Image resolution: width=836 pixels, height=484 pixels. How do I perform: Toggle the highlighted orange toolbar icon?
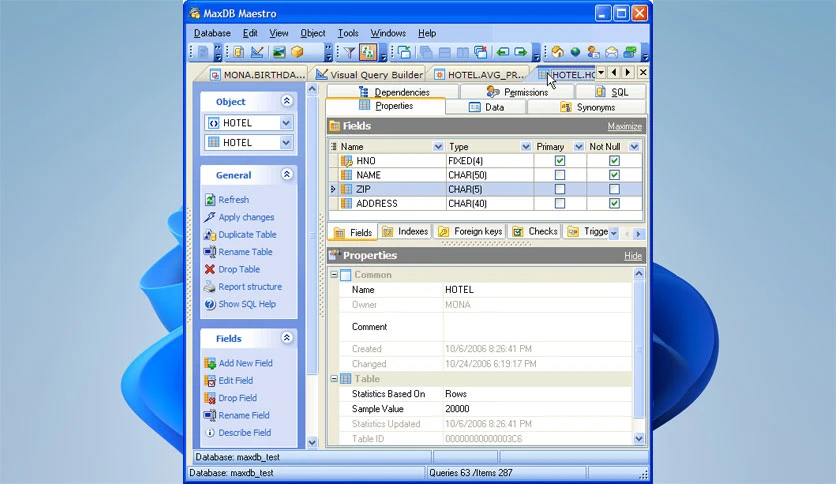[367, 52]
